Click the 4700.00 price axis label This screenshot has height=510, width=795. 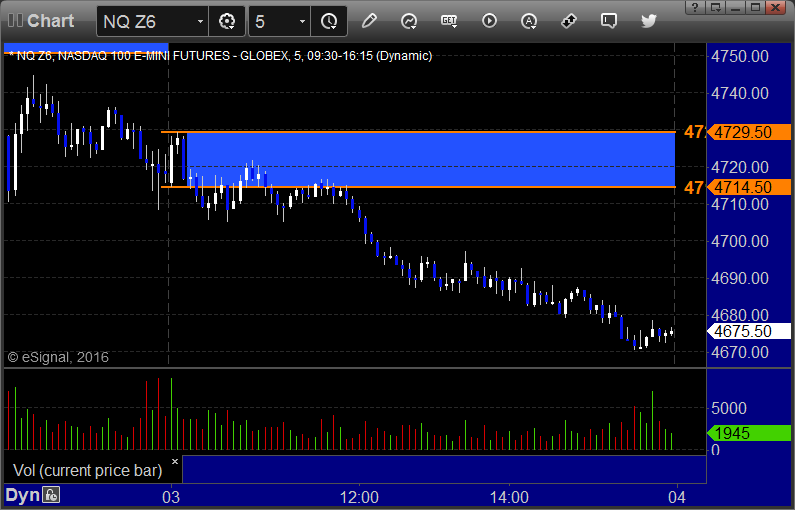click(x=740, y=241)
